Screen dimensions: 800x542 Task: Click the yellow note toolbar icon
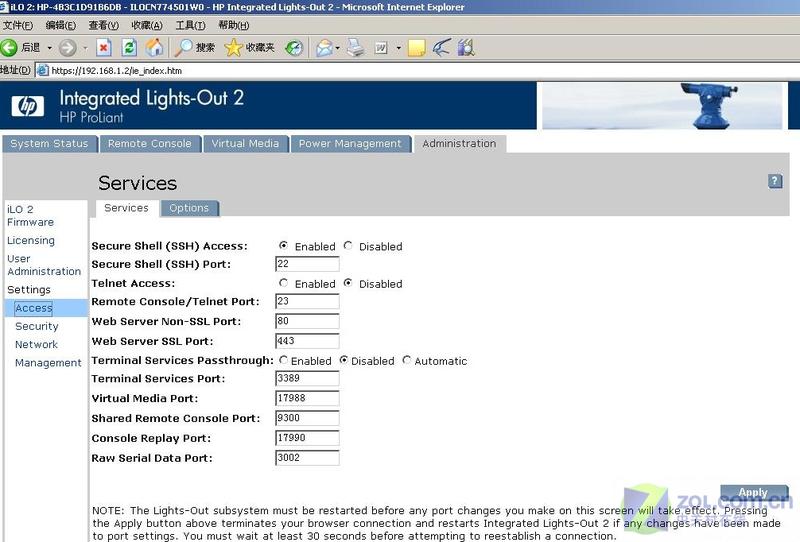pos(416,48)
